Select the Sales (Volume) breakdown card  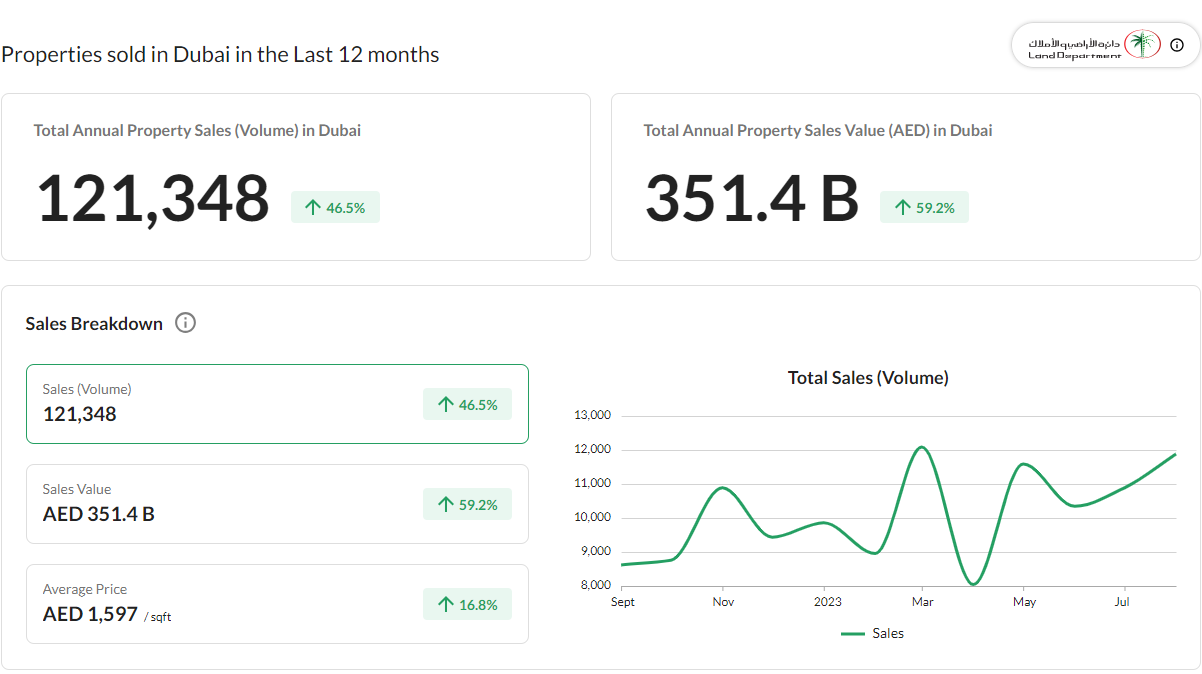(277, 404)
